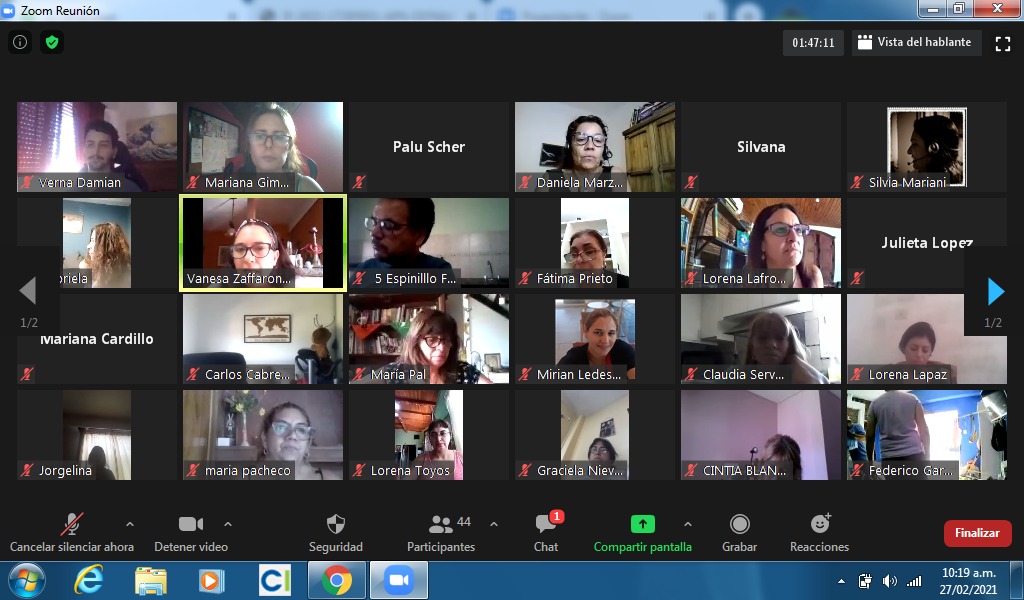Expand video options arrow beside camera

pyautogui.click(x=228, y=523)
